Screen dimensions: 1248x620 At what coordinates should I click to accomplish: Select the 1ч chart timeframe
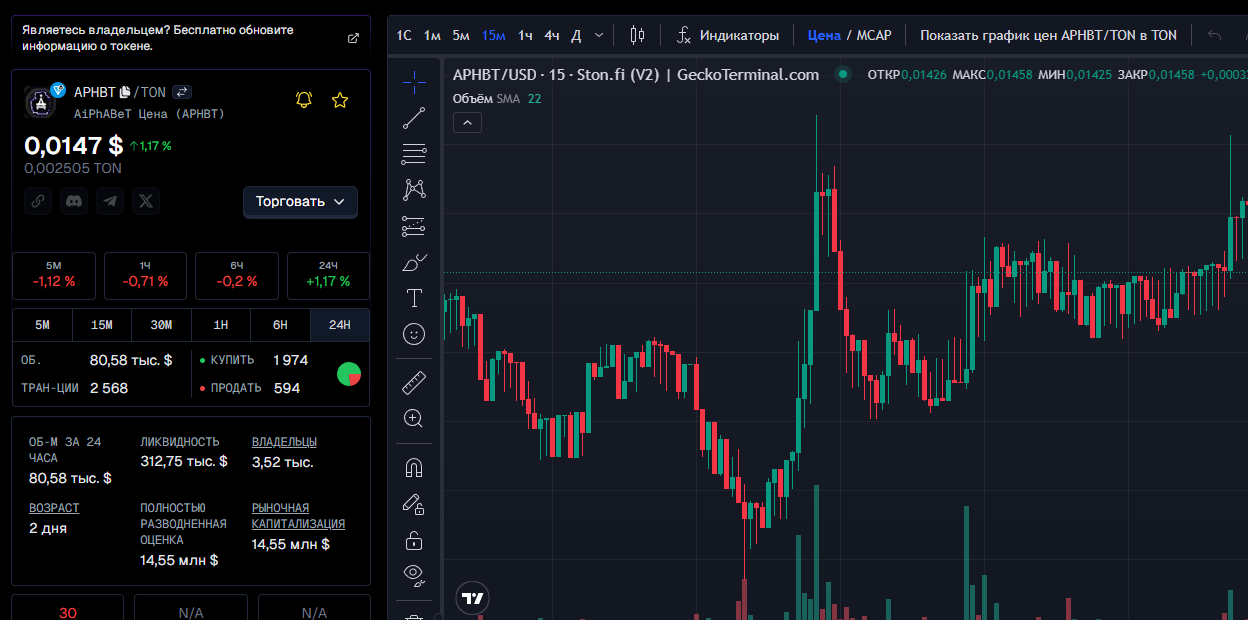pos(525,35)
